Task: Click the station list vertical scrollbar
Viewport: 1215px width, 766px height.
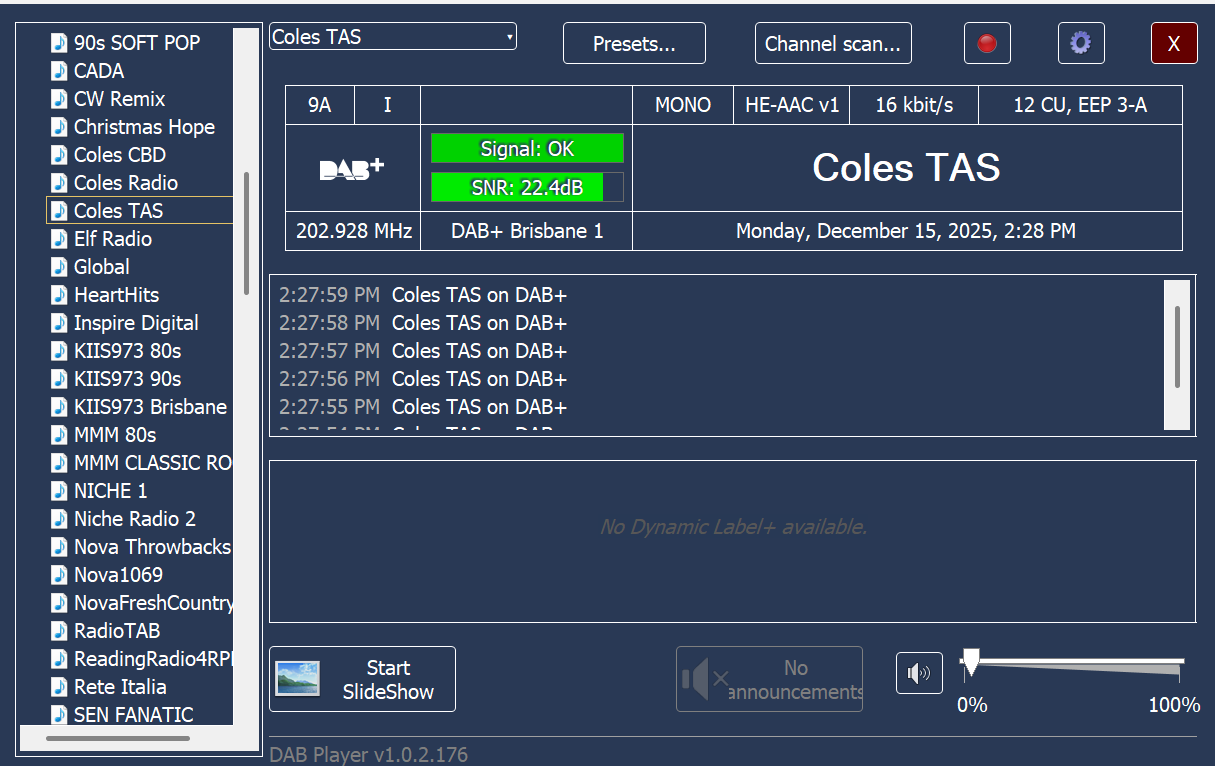Action: coord(246,234)
